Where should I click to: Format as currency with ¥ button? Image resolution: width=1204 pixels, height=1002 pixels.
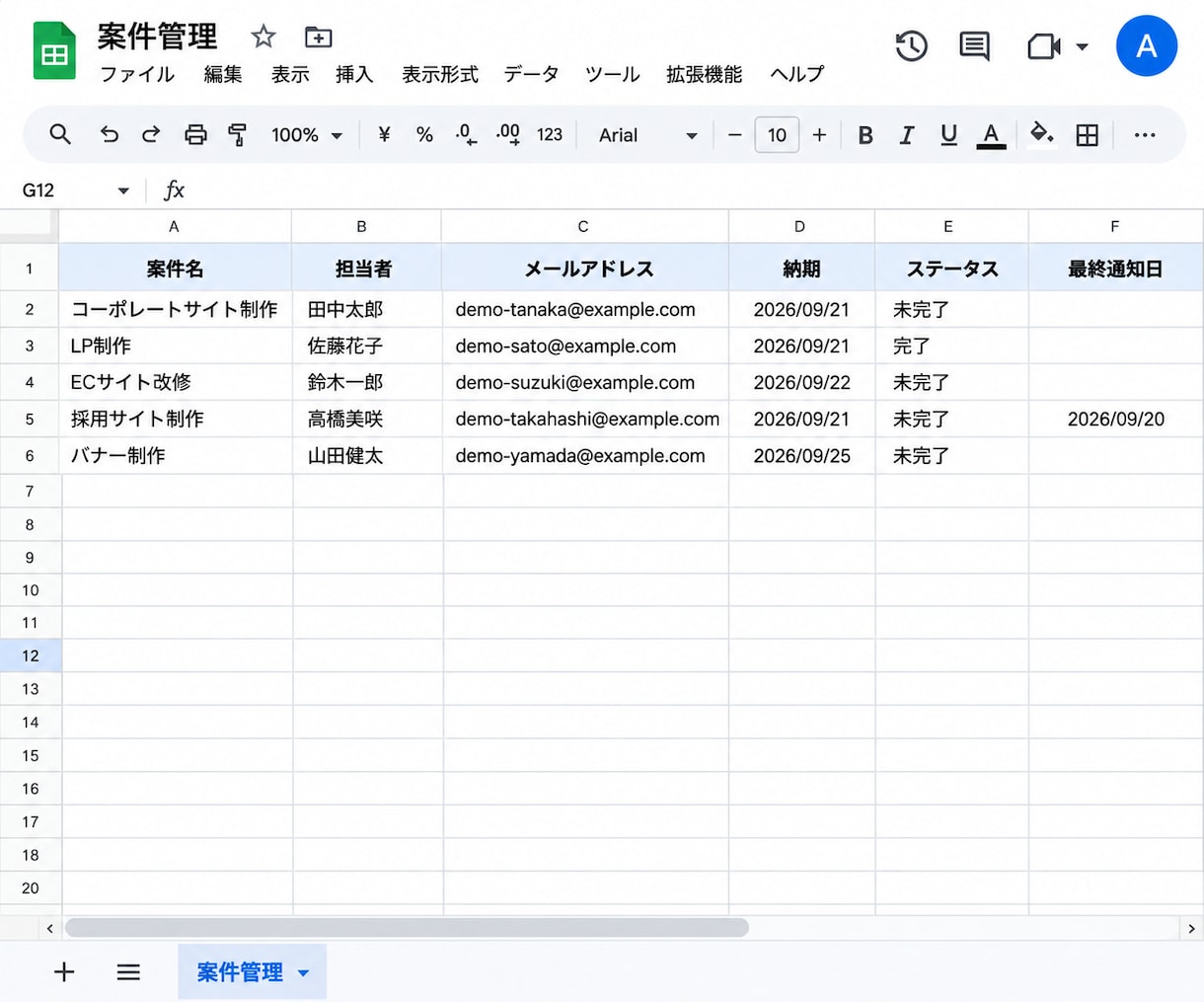pos(384,134)
